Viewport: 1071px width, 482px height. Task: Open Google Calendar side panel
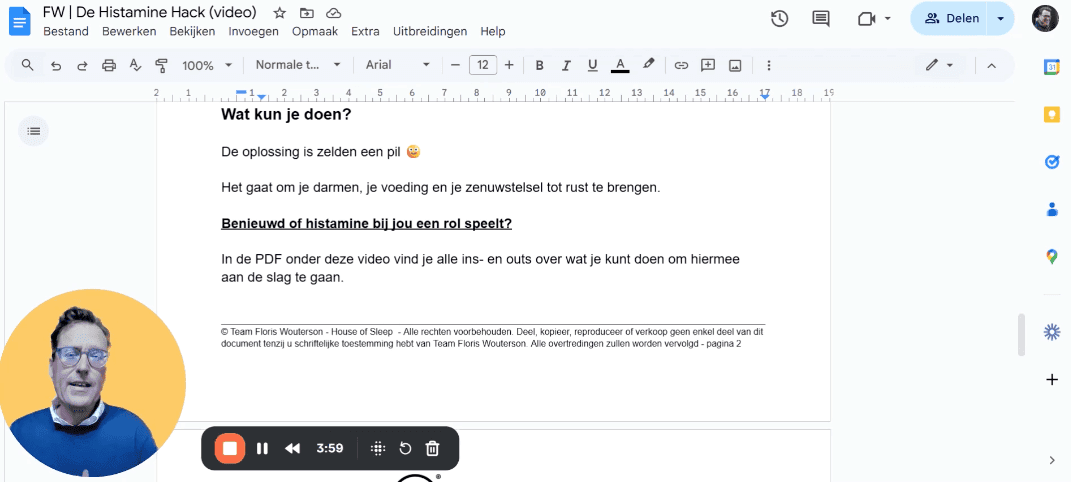click(x=1051, y=67)
